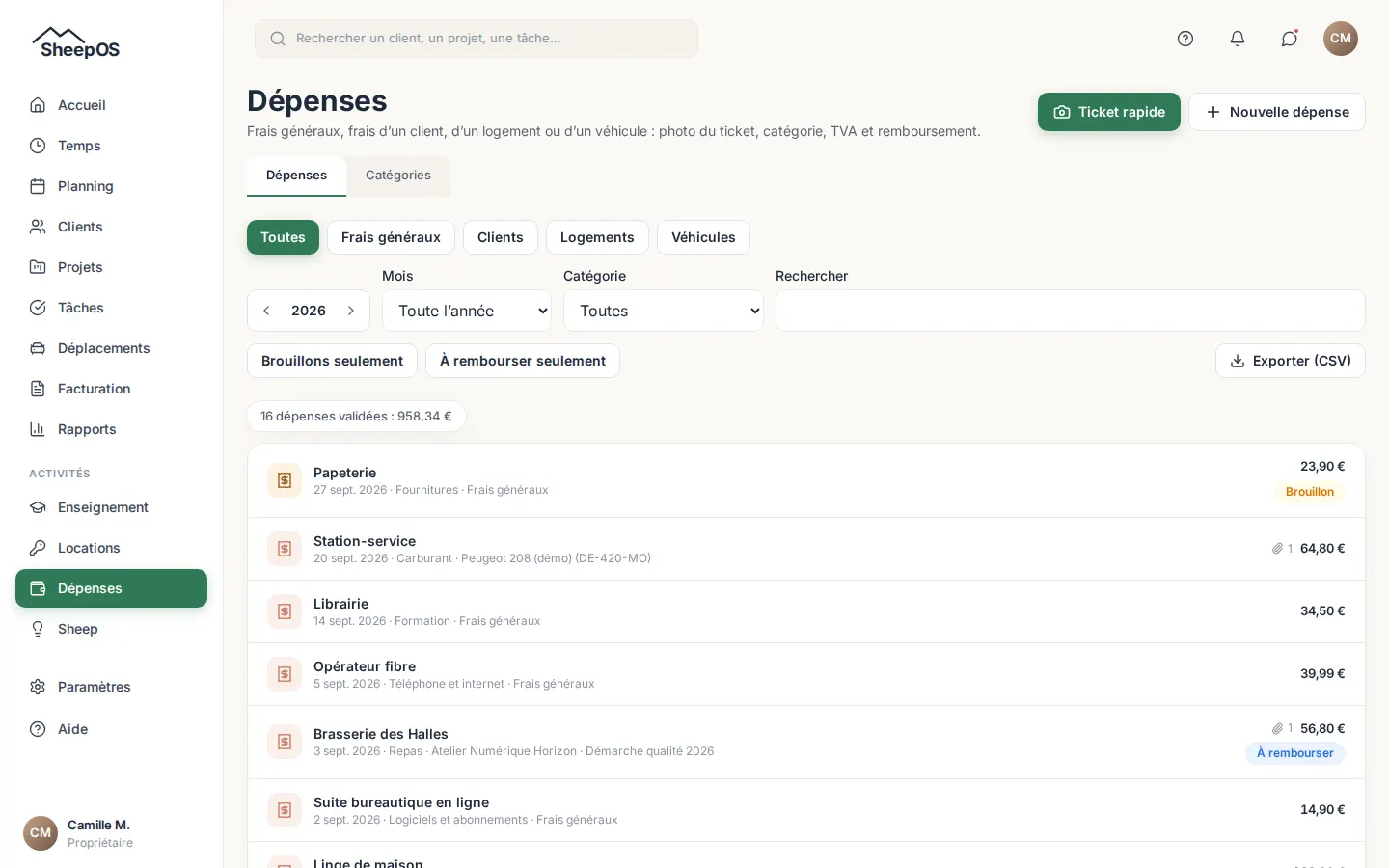Open Rapports in the sidebar
The image size is (1389, 868).
coord(111,429)
